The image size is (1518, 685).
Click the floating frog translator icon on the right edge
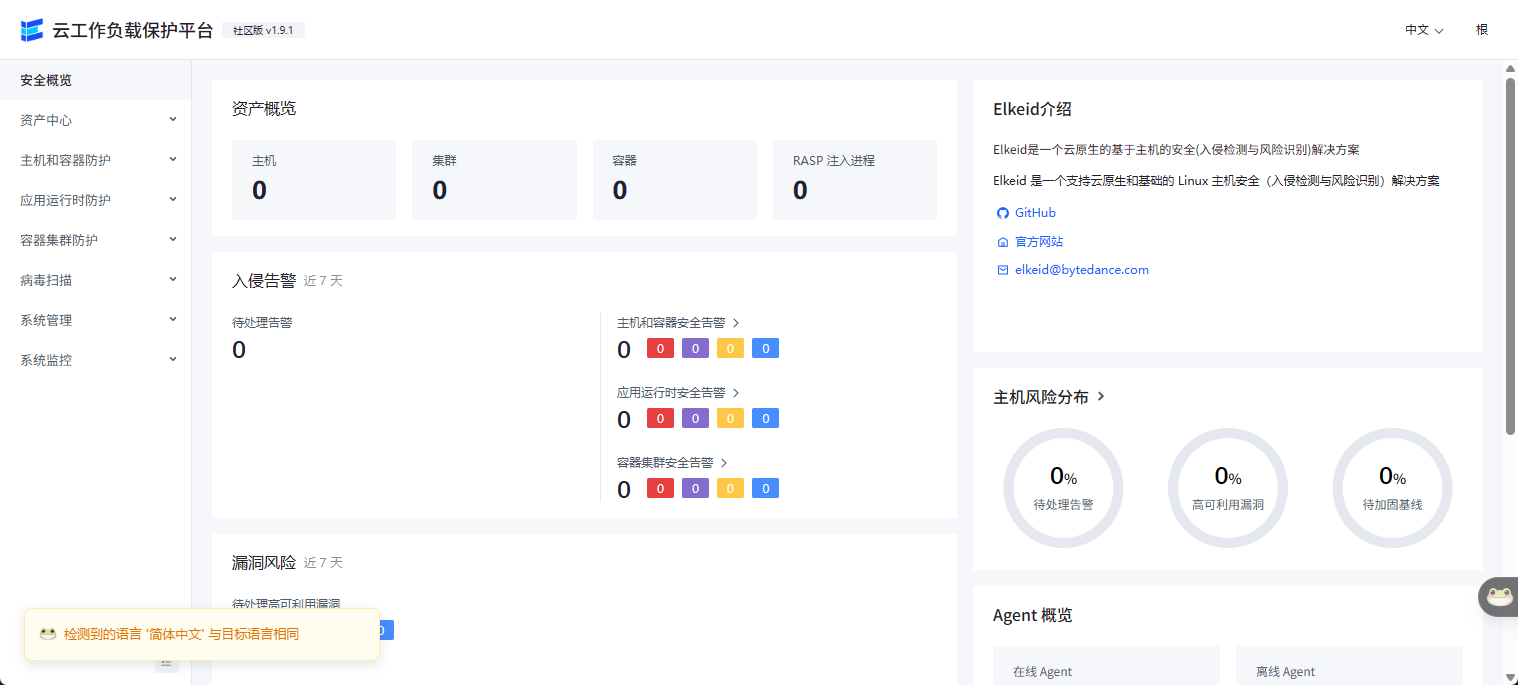click(x=1499, y=597)
